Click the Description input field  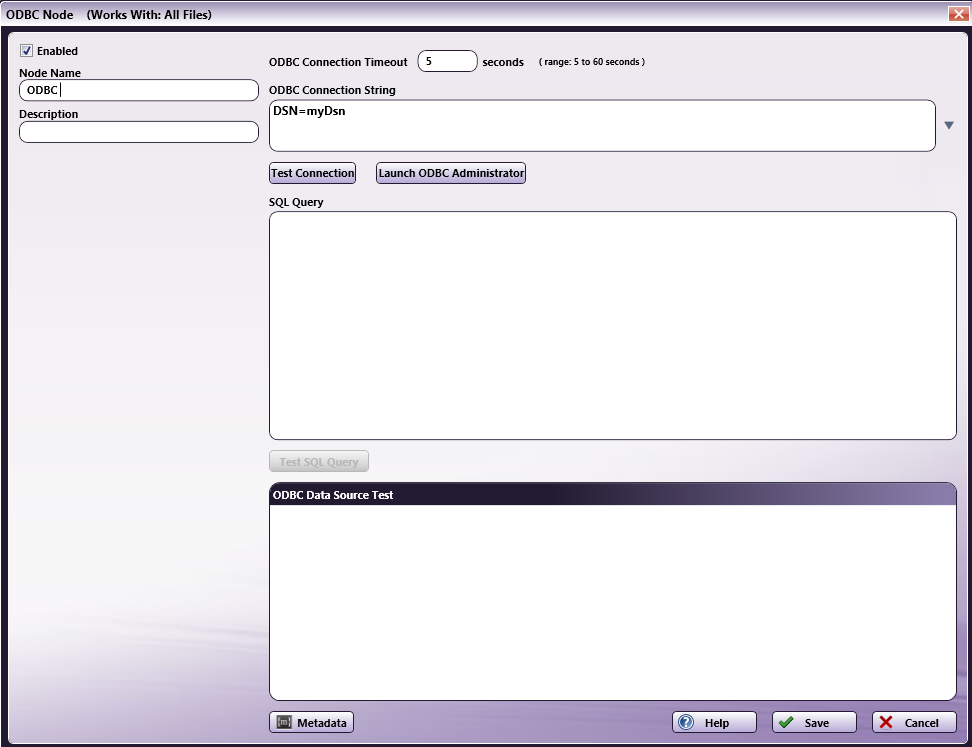tap(138, 131)
